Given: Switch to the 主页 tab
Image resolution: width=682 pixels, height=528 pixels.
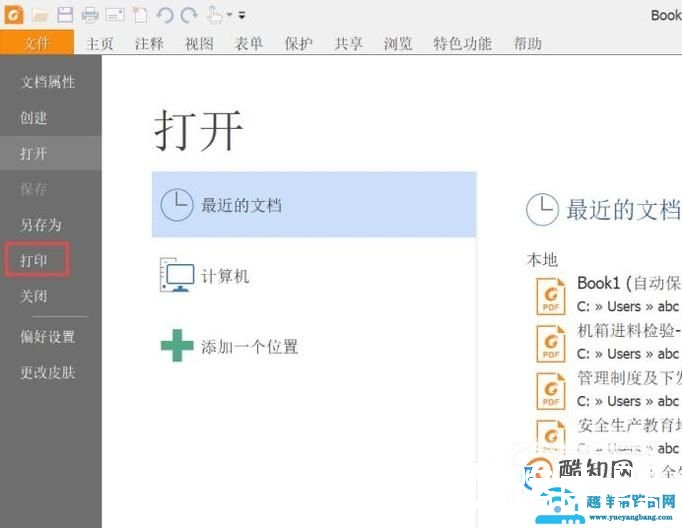Looking at the screenshot, I should [x=100, y=43].
